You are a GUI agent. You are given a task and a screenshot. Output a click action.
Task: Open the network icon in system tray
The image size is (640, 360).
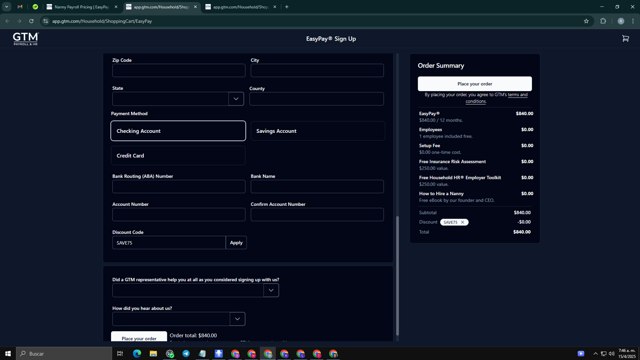[603, 353]
